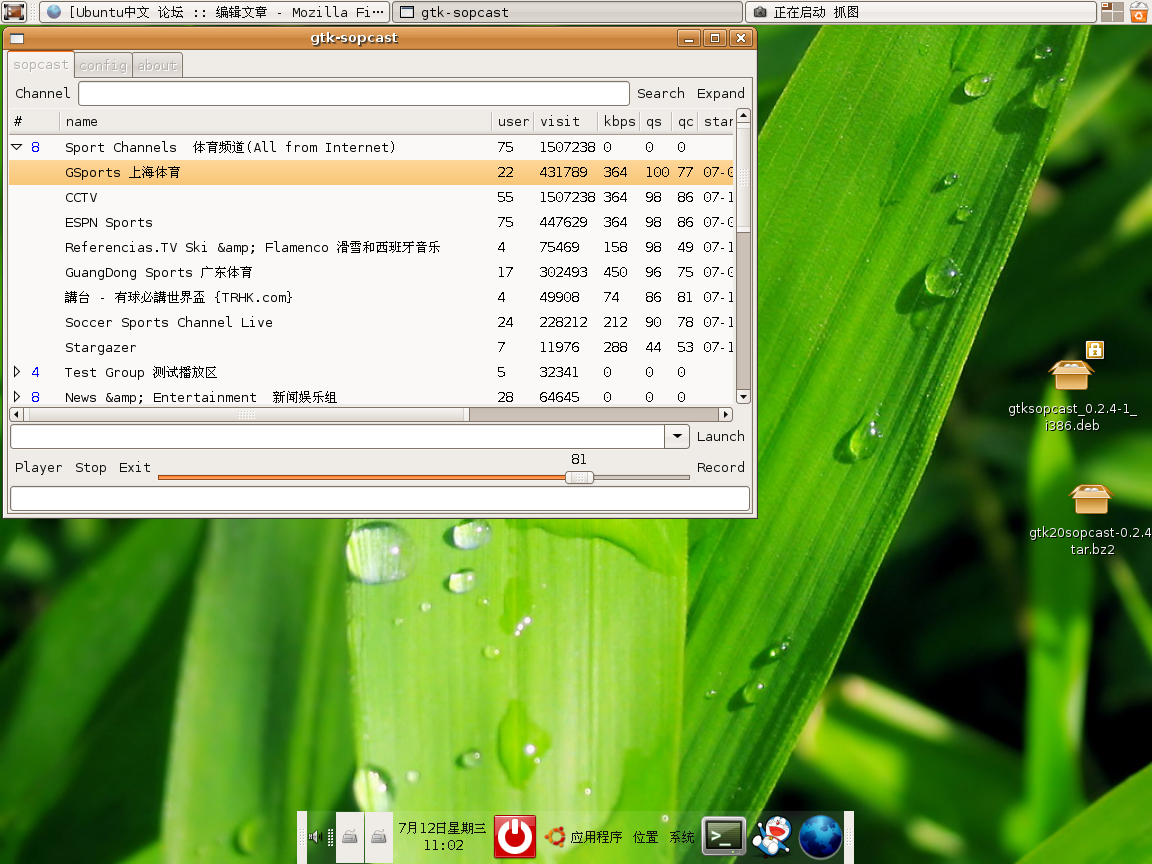Open the globe web browser launcher

(820, 836)
